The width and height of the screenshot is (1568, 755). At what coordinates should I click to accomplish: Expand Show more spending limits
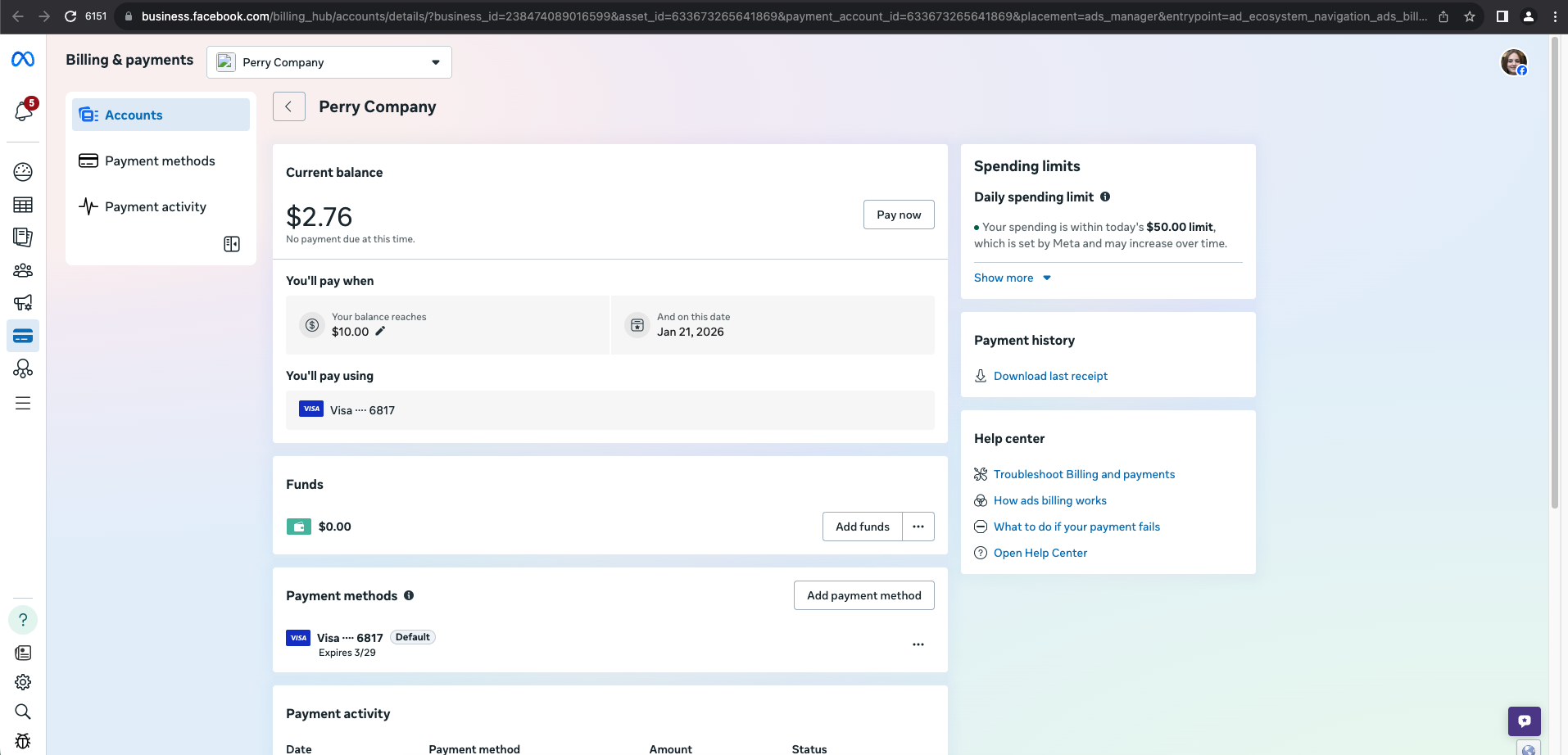(x=1013, y=278)
